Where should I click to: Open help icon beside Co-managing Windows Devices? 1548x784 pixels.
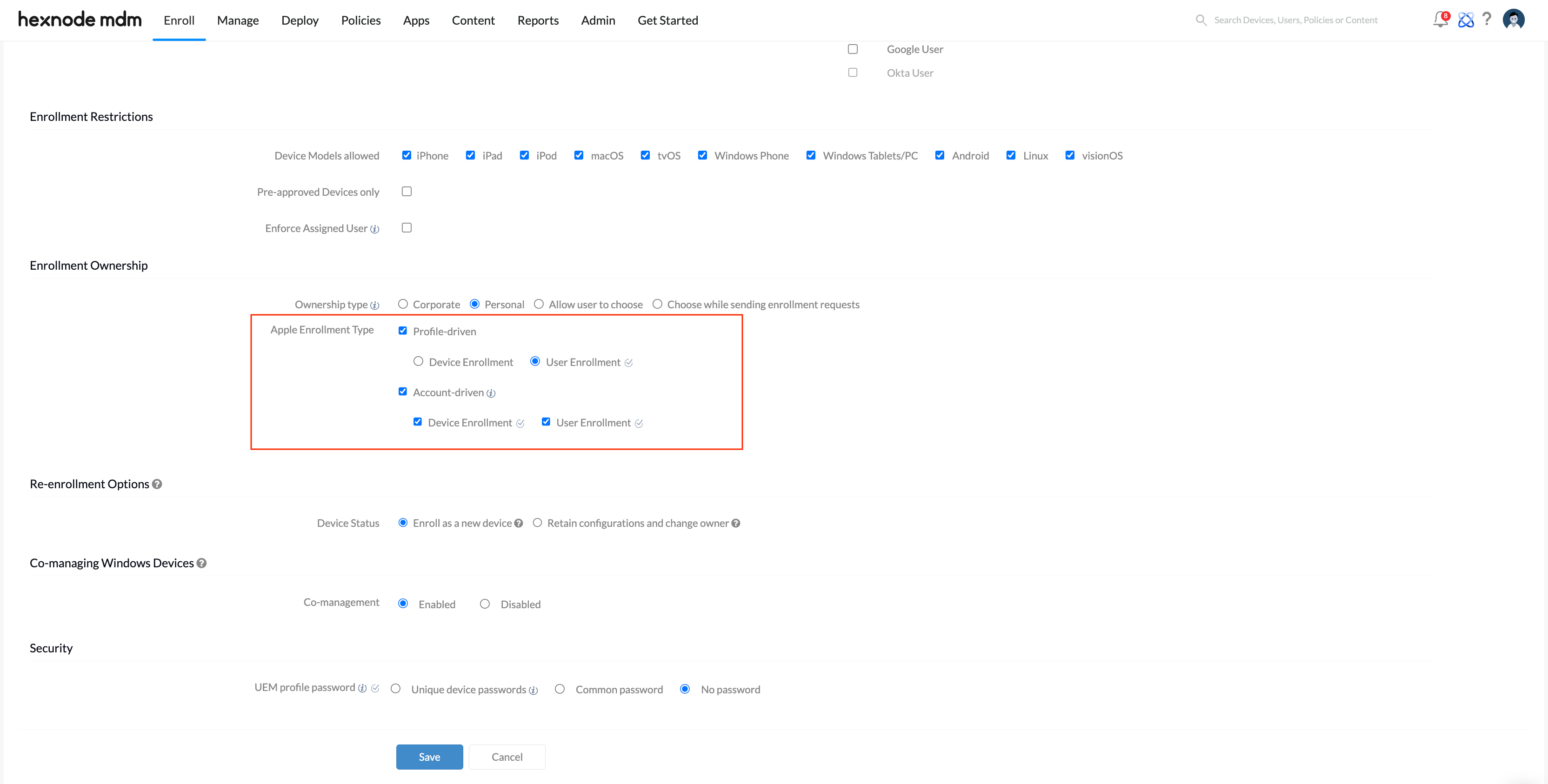coord(202,563)
